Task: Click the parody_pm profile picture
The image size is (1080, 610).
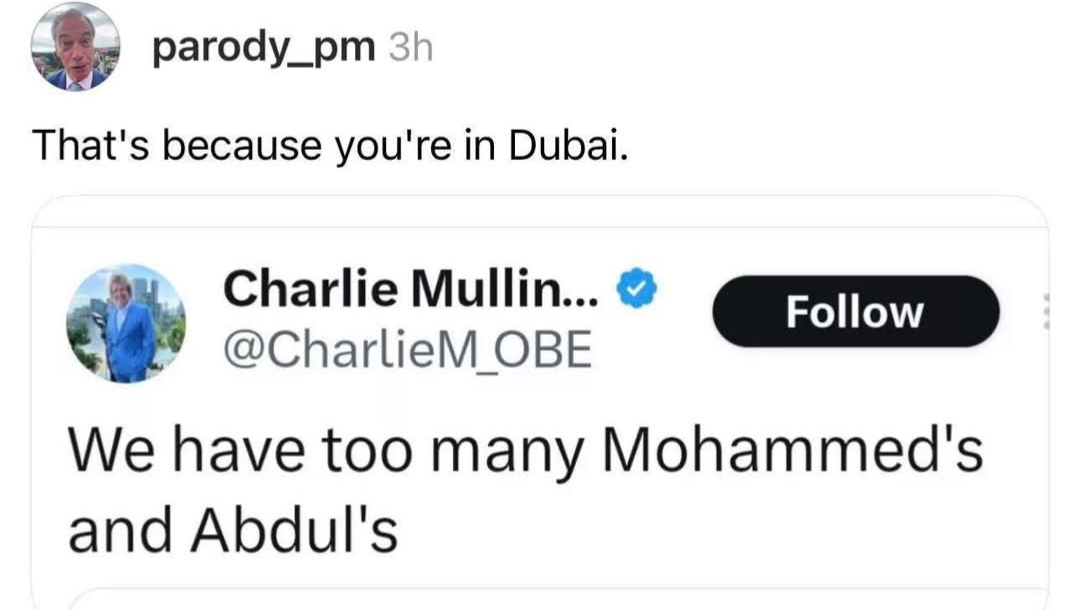Action: point(75,48)
